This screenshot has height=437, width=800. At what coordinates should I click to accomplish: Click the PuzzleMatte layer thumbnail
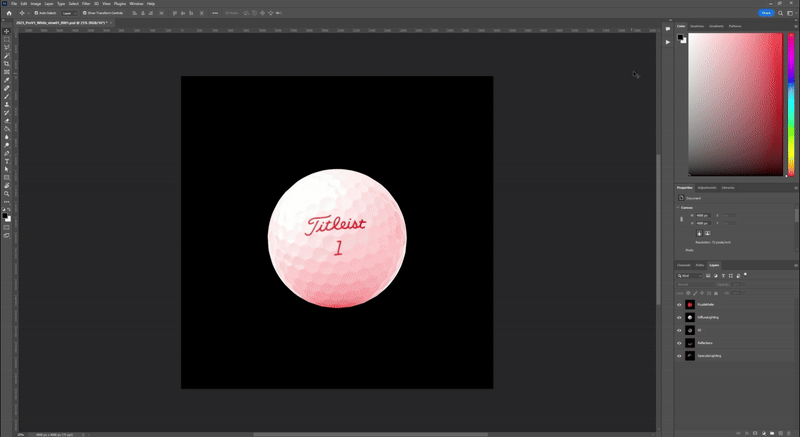pyautogui.click(x=690, y=304)
